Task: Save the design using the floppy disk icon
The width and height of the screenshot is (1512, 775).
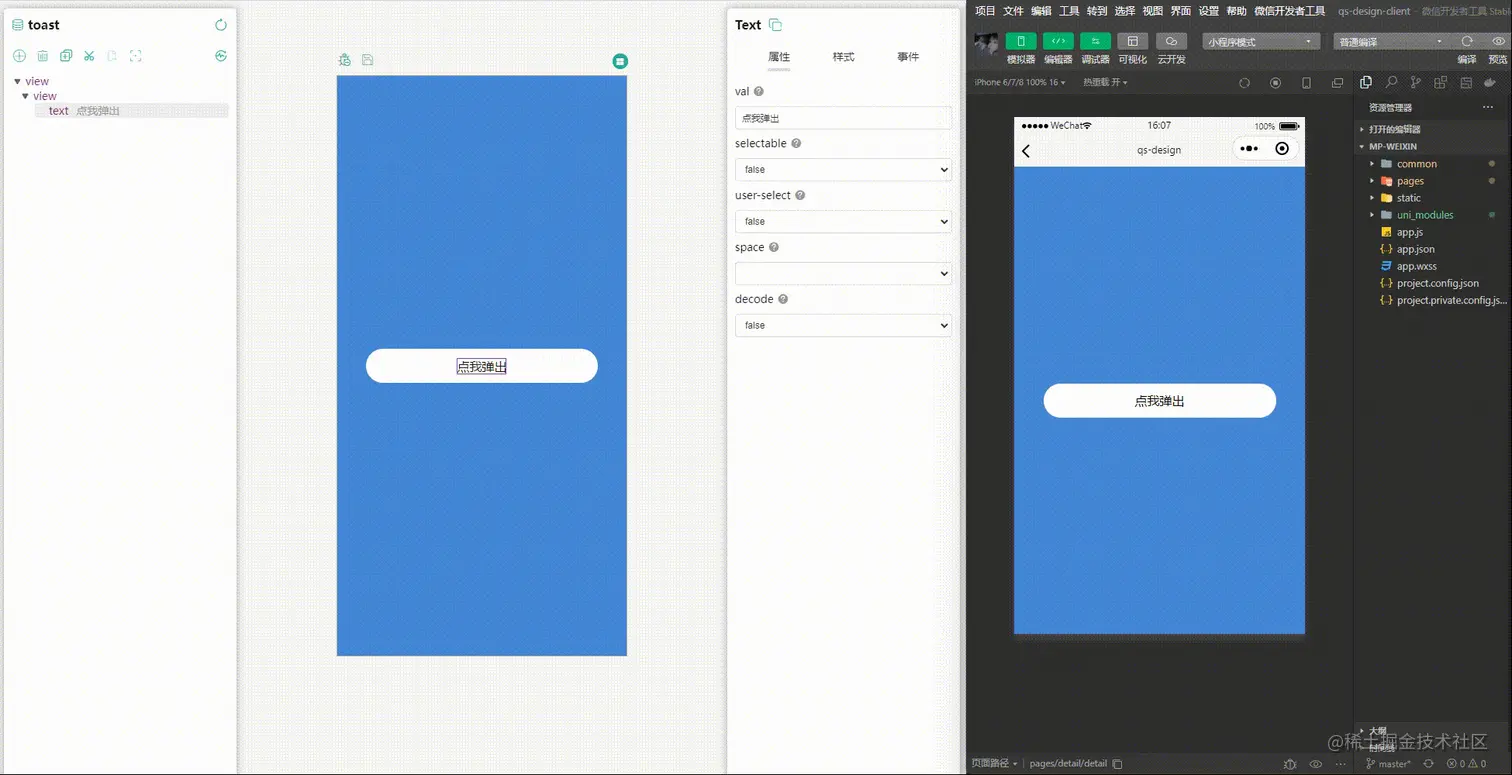Action: 367,60
